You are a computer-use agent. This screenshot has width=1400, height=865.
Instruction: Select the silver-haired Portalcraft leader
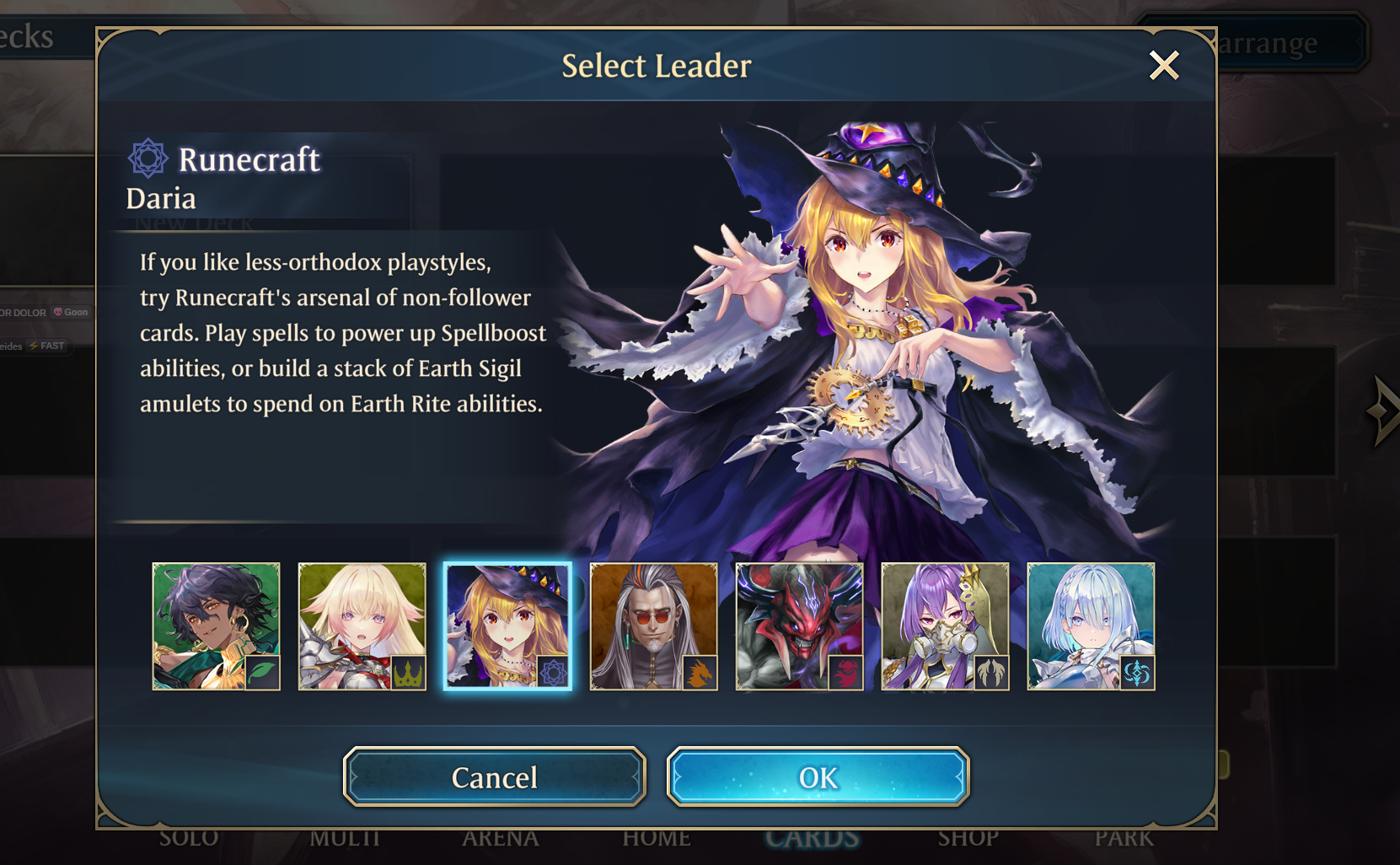pos(1091,626)
